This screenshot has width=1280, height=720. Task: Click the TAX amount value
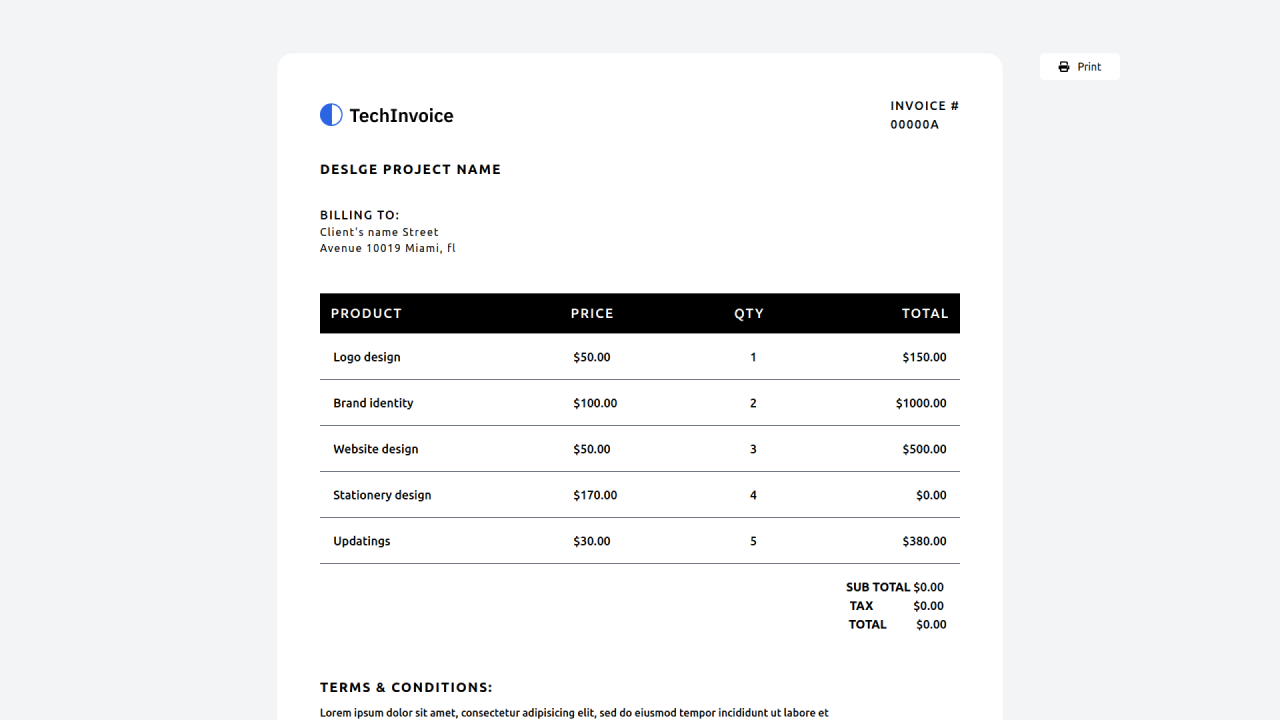click(928, 606)
